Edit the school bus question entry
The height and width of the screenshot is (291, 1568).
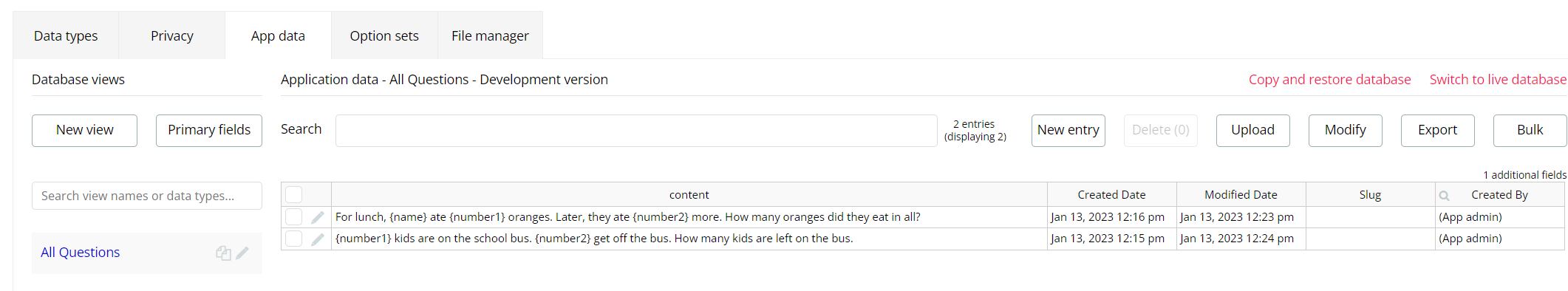[318, 239]
